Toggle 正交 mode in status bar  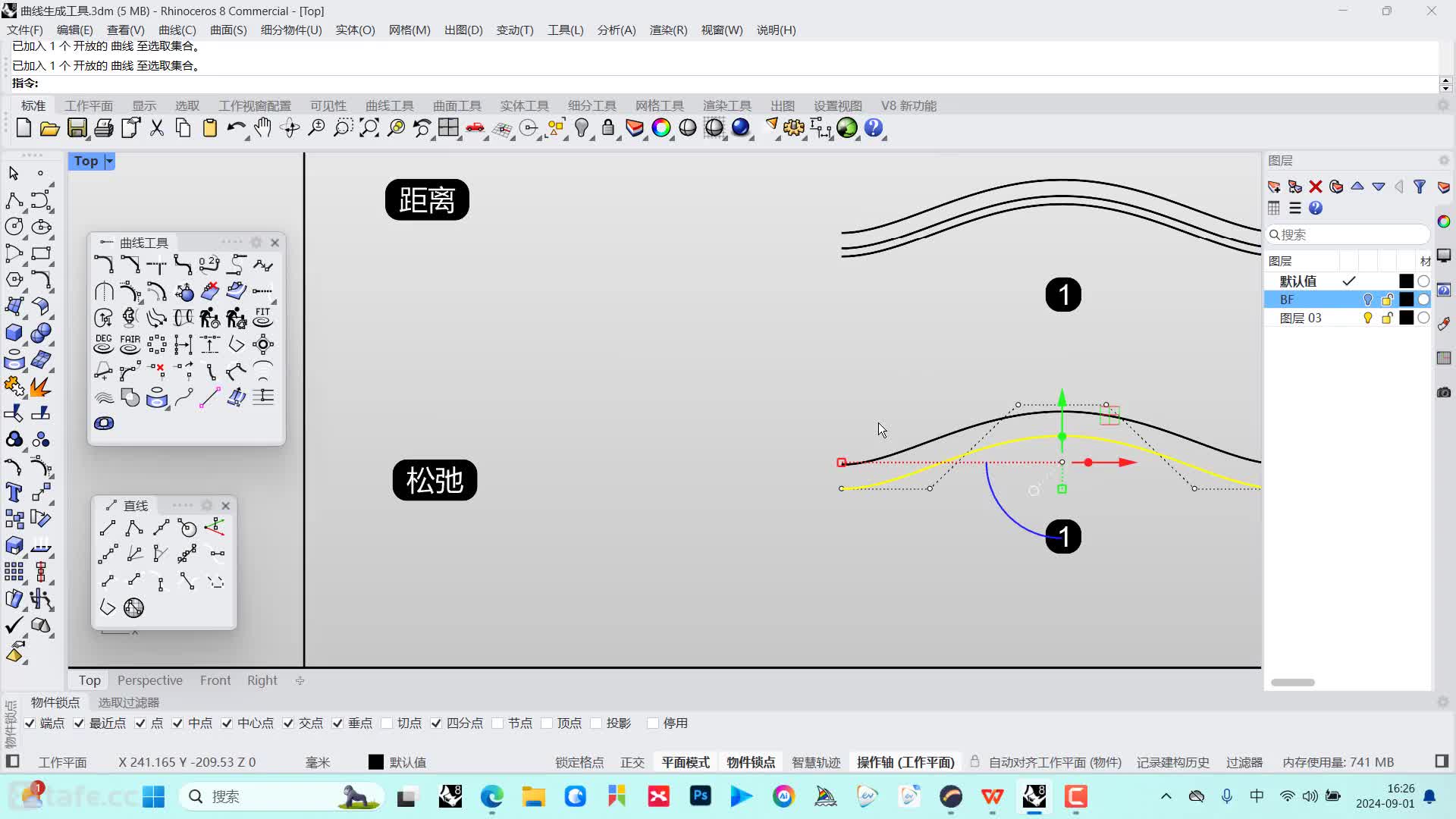click(632, 762)
